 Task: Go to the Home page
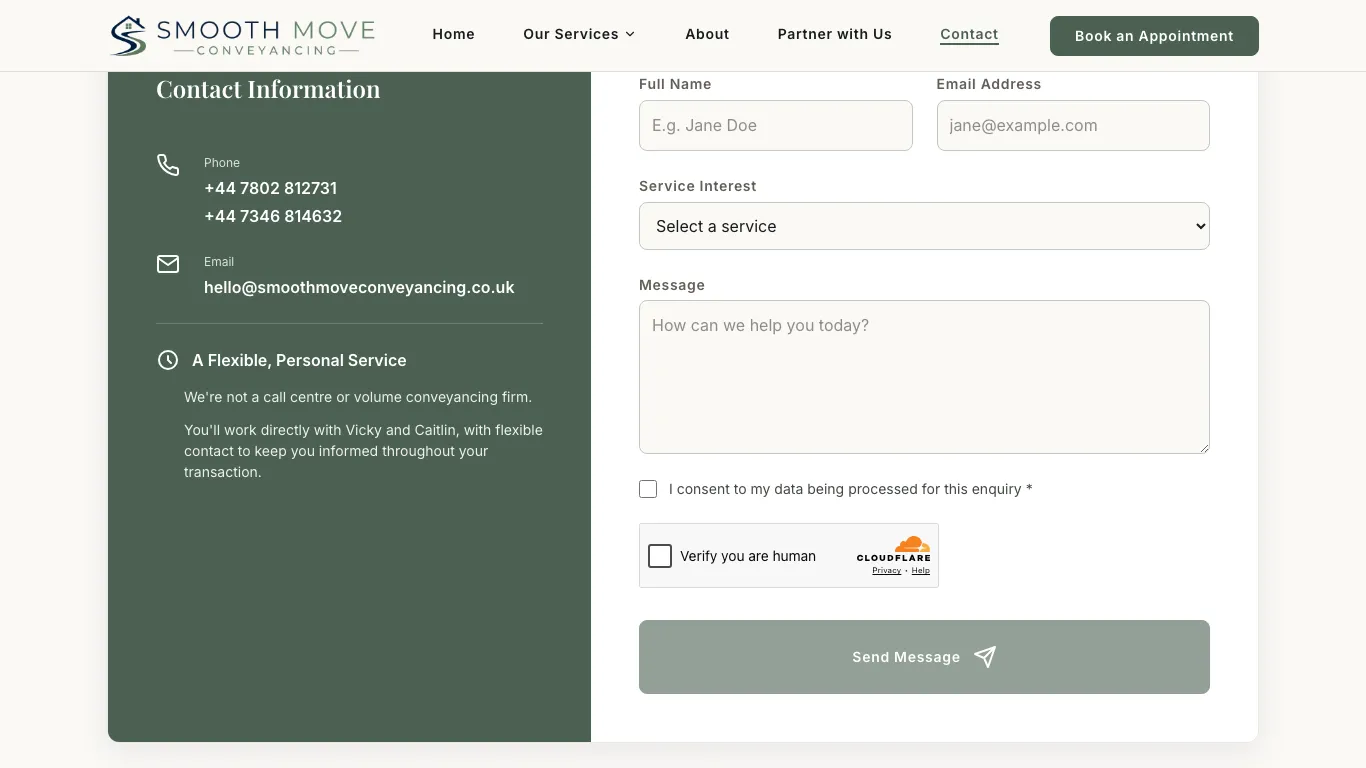click(x=453, y=34)
